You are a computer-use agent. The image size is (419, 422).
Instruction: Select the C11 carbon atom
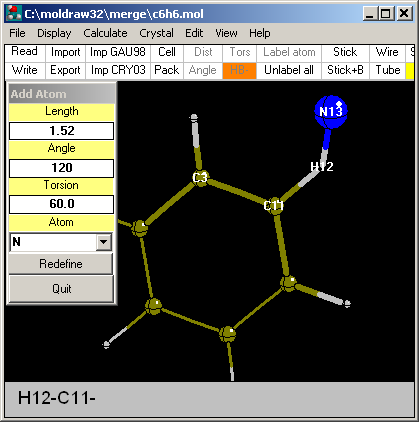(x=274, y=205)
